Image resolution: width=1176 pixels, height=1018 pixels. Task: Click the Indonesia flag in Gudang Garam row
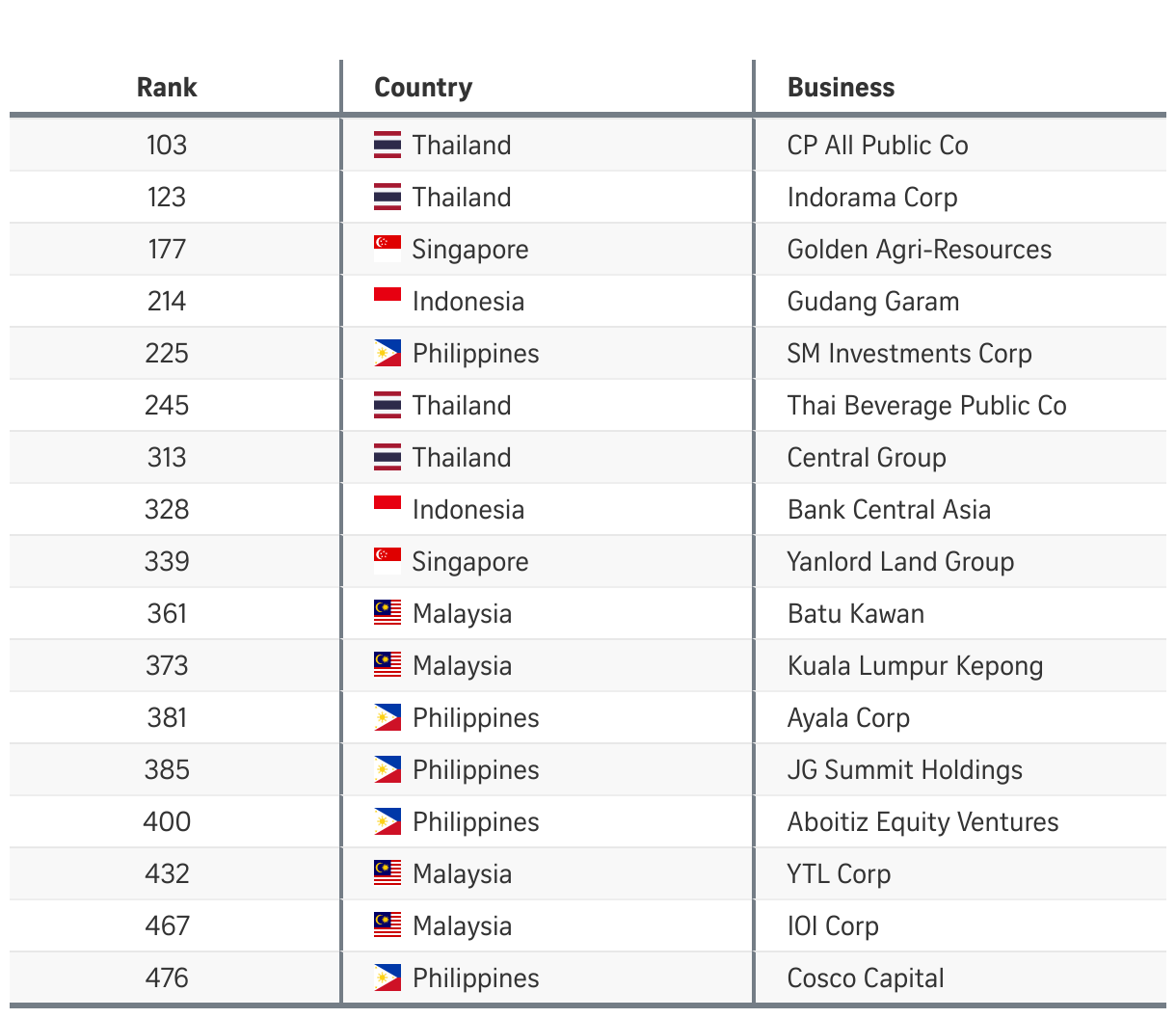point(388,301)
